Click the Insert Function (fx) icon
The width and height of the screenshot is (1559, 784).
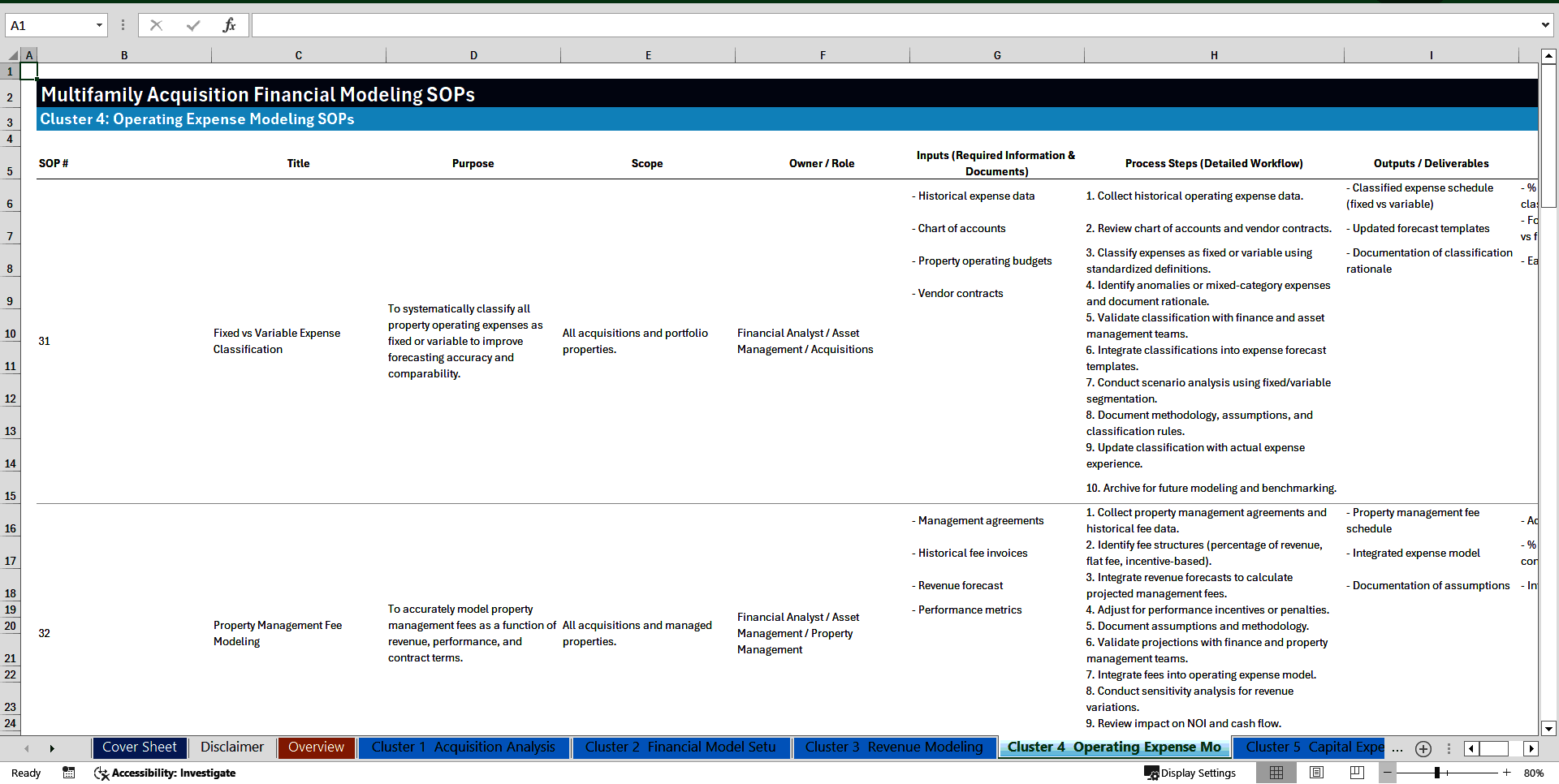click(230, 24)
